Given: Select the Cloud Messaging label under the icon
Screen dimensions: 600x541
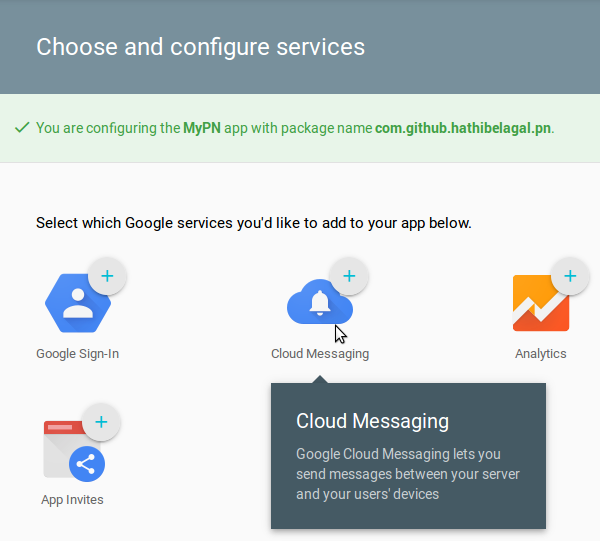Looking at the screenshot, I should click(x=320, y=354).
